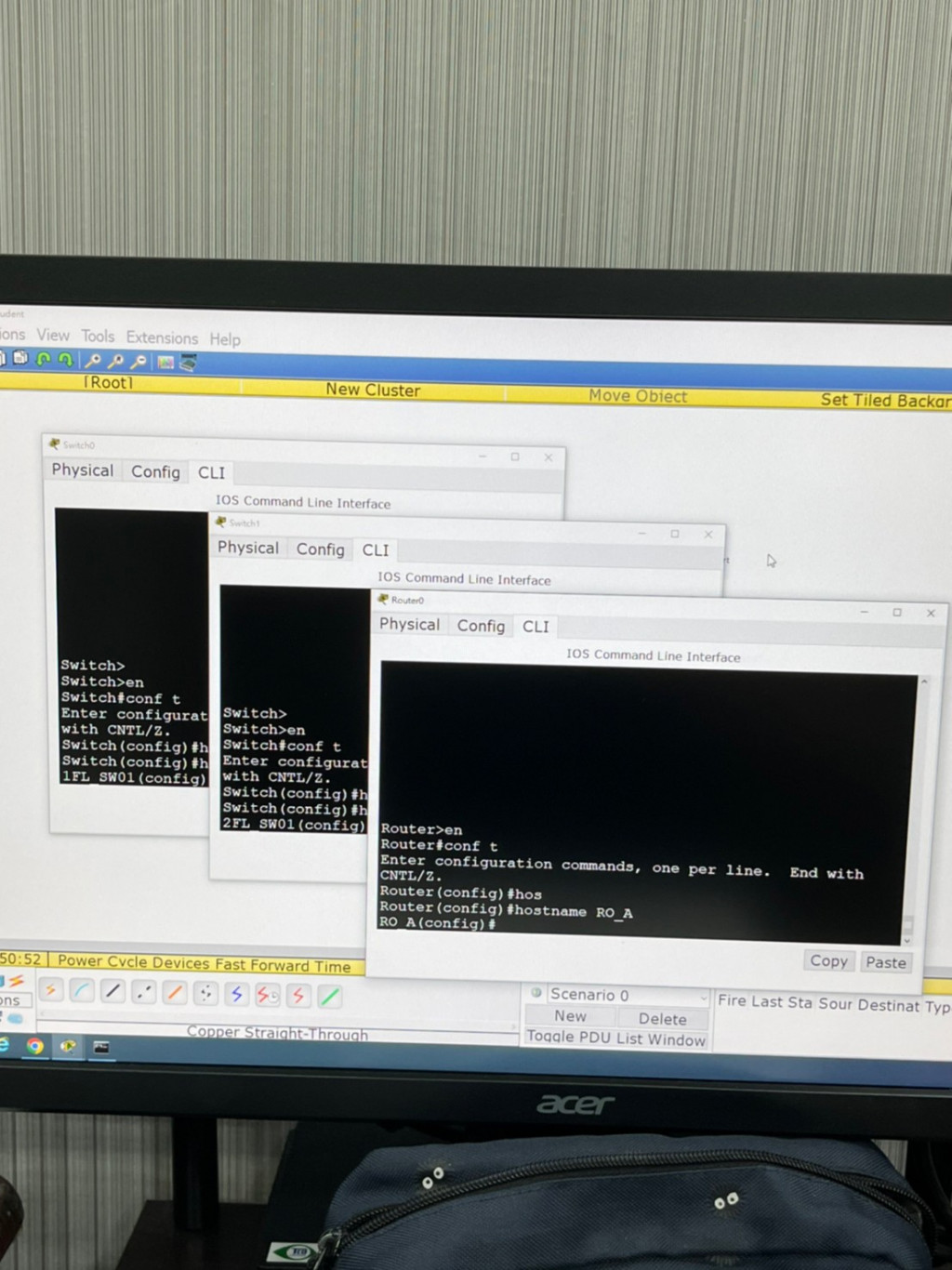The width and height of the screenshot is (952, 1270).
Task: Click the Packet Tracer taskbar icon
Action: point(68,1047)
